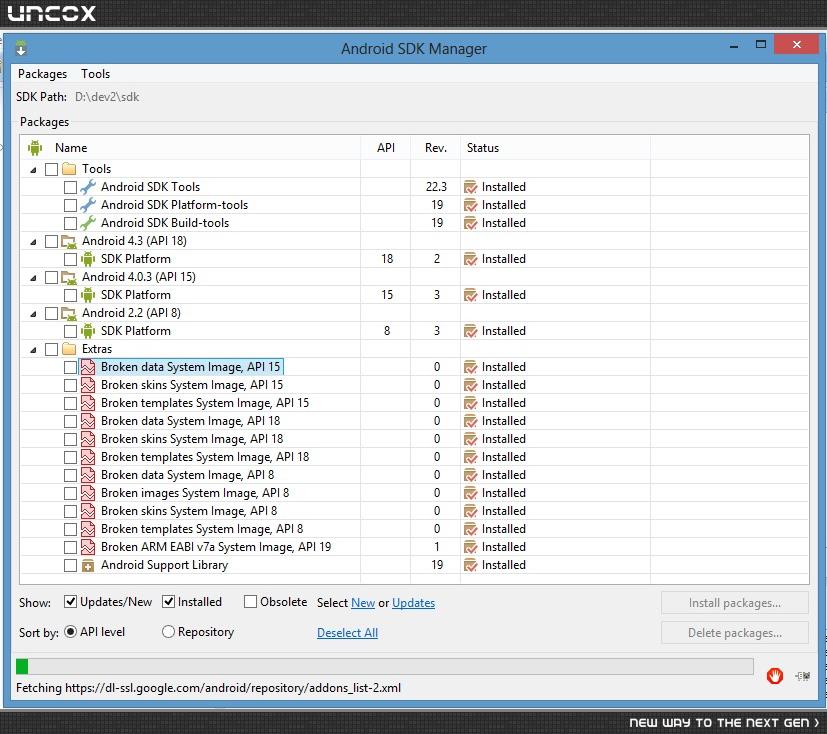
Task: Click the API column header
Action: point(386,148)
